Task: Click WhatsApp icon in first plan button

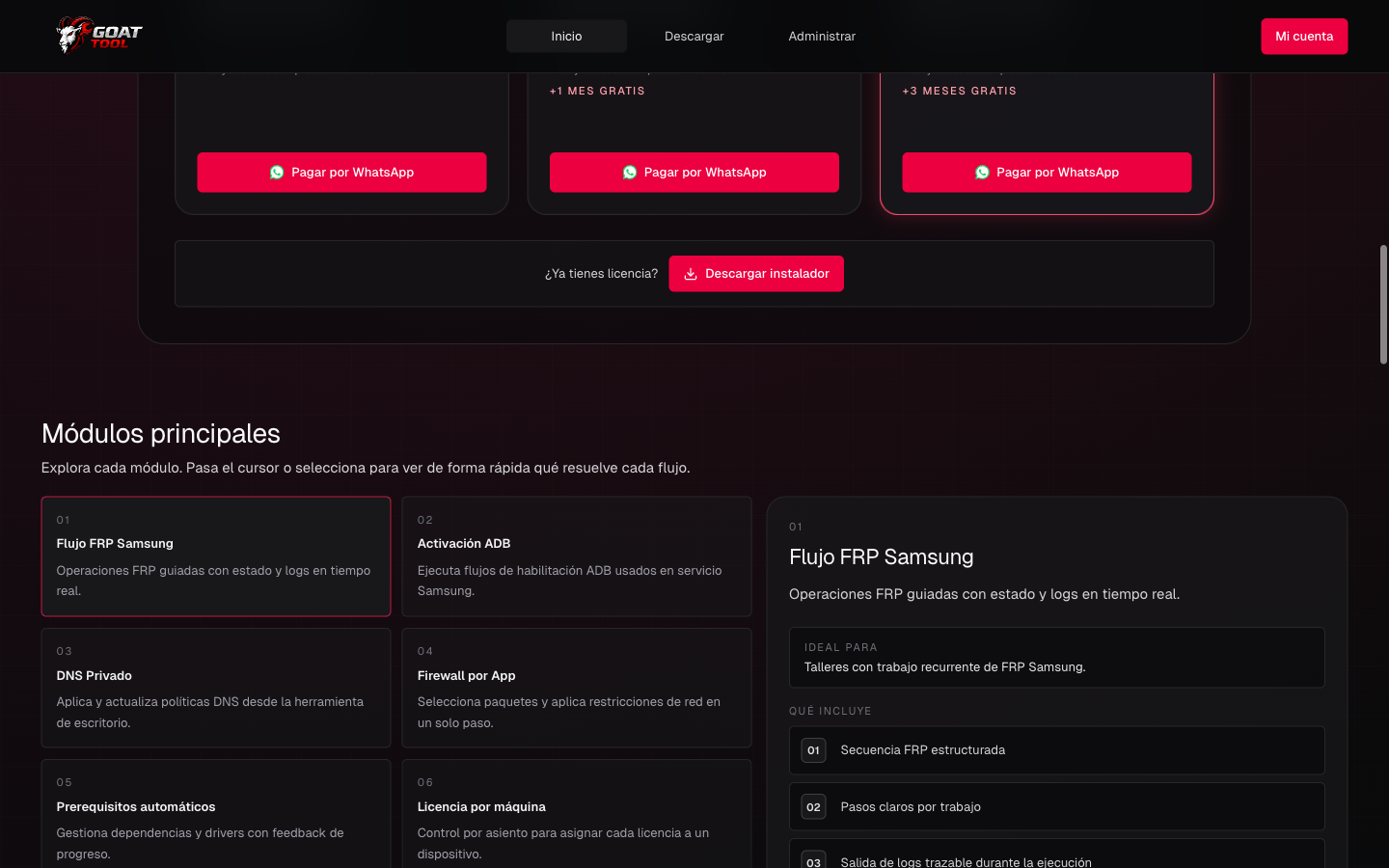Action: pyautogui.click(x=277, y=173)
